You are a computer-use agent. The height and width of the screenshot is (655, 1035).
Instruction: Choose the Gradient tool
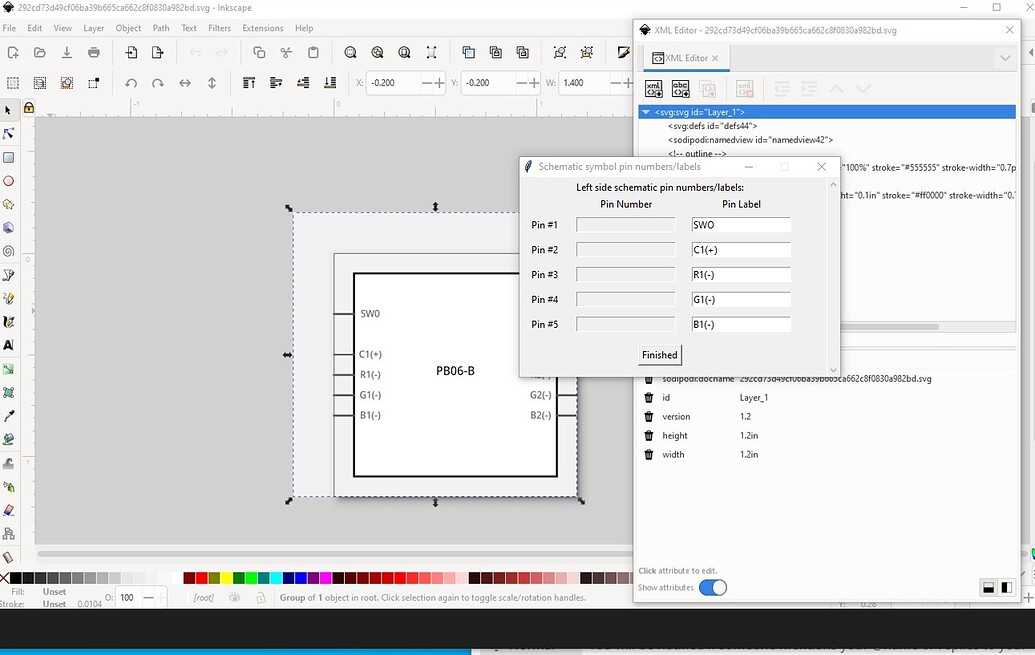[x=8, y=369]
